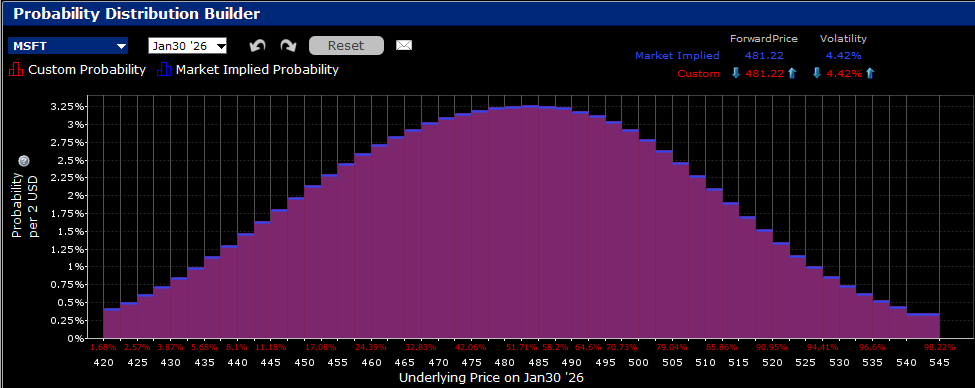
Task: Undo the last distribution change
Action: tap(257, 46)
